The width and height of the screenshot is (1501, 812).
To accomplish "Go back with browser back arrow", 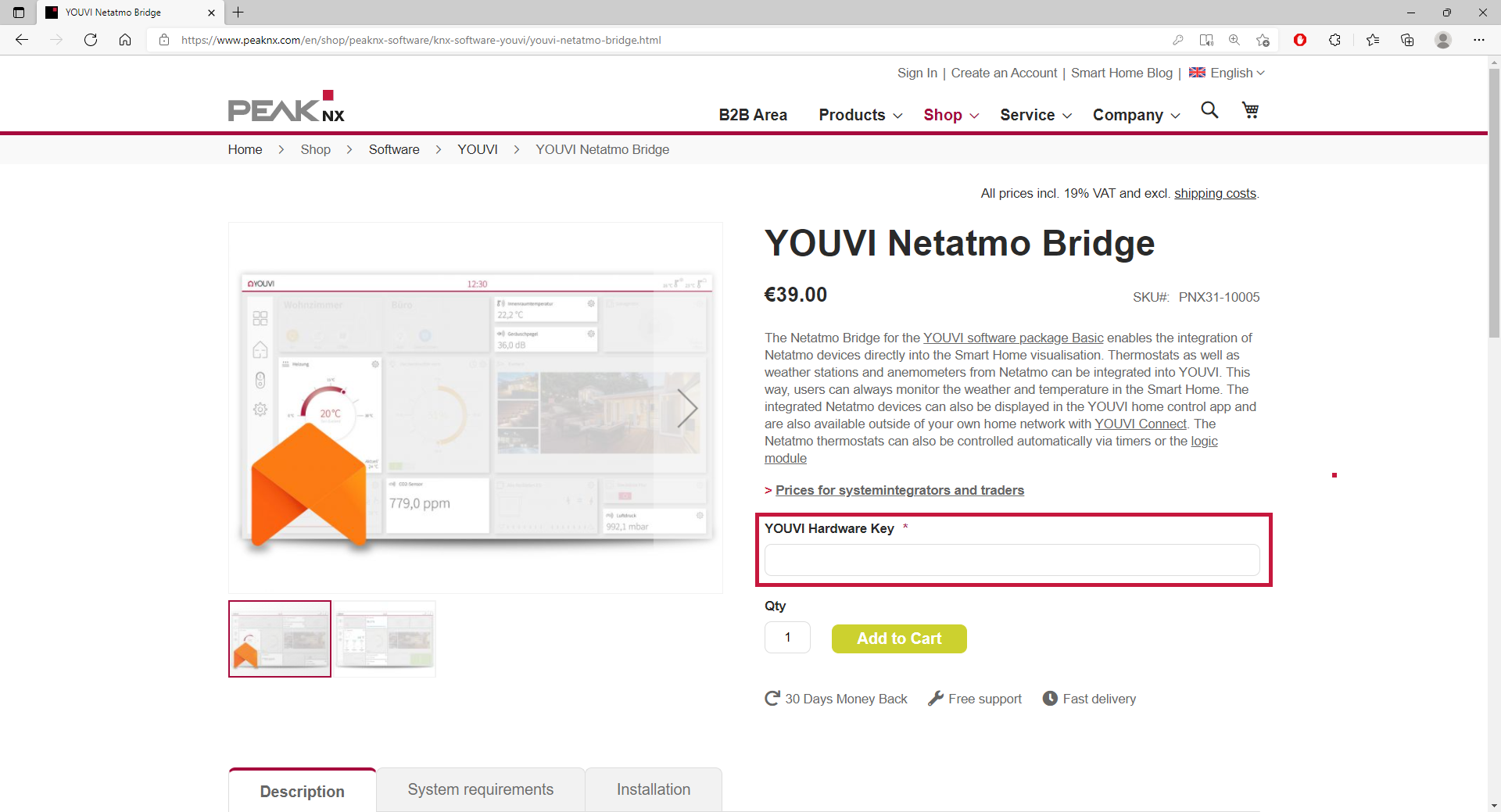I will click(22, 40).
